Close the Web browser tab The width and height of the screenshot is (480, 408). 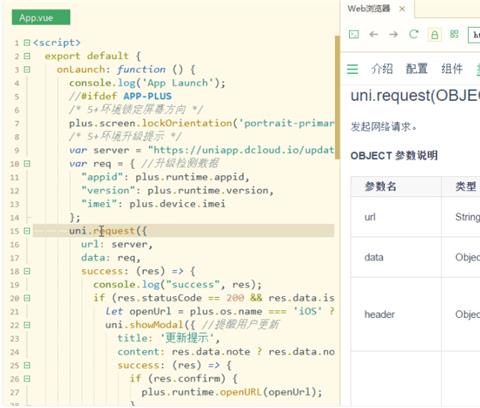click(x=402, y=9)
